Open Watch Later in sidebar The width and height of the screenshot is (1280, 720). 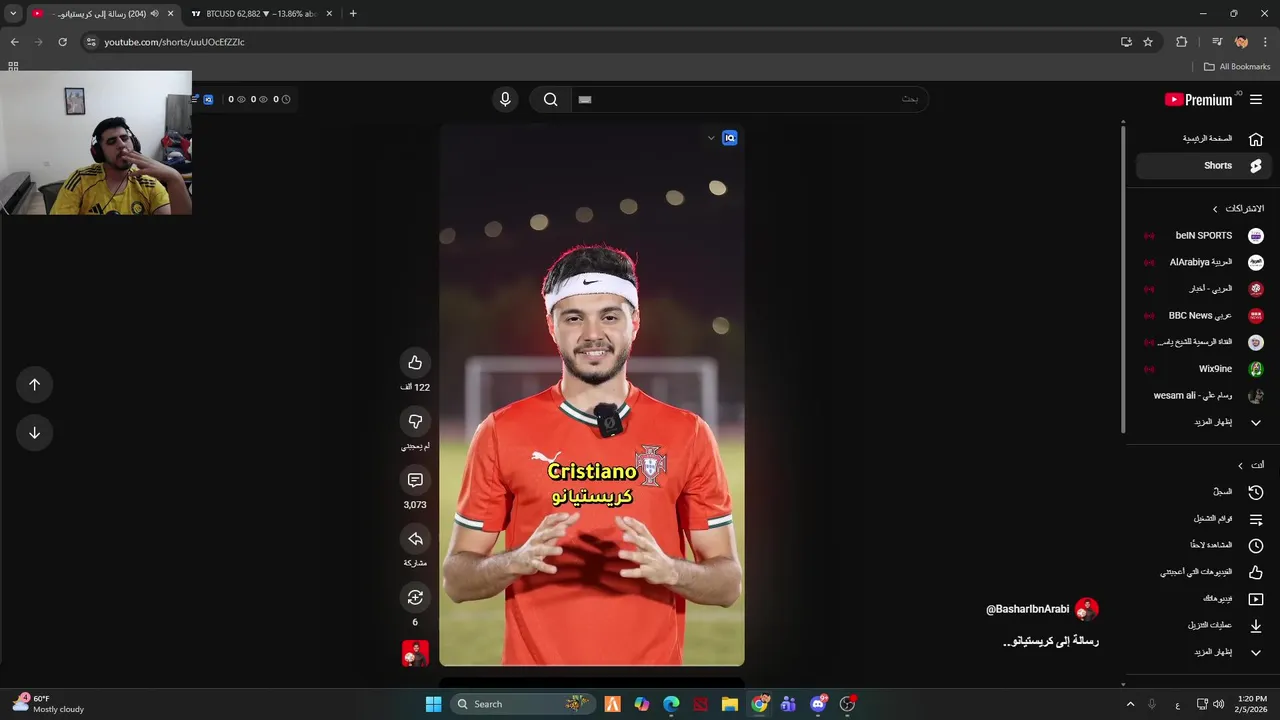click(x=1203, y=545)
